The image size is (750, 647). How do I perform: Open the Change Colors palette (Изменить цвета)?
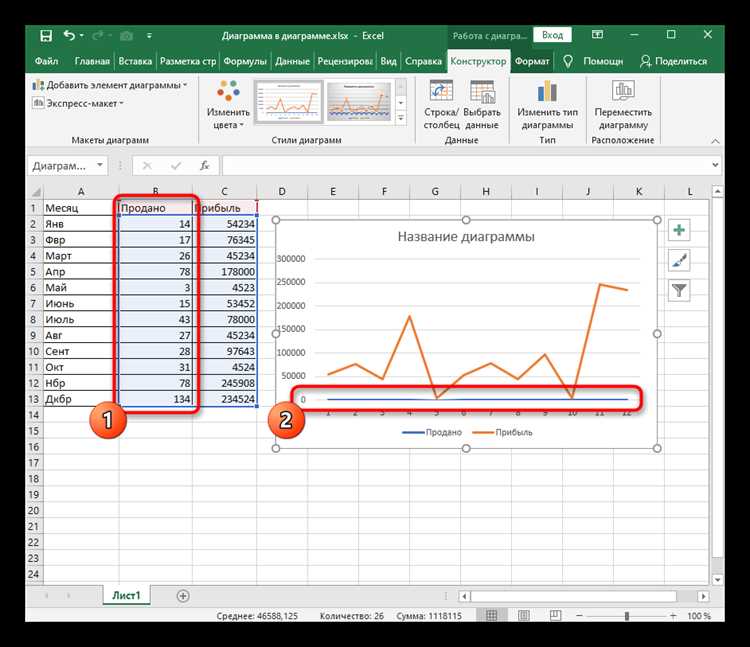228,105
